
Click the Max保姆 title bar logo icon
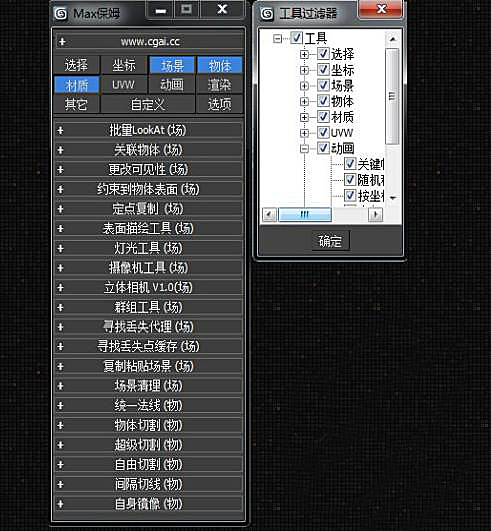pyautogui.click(x=61, y=14)
